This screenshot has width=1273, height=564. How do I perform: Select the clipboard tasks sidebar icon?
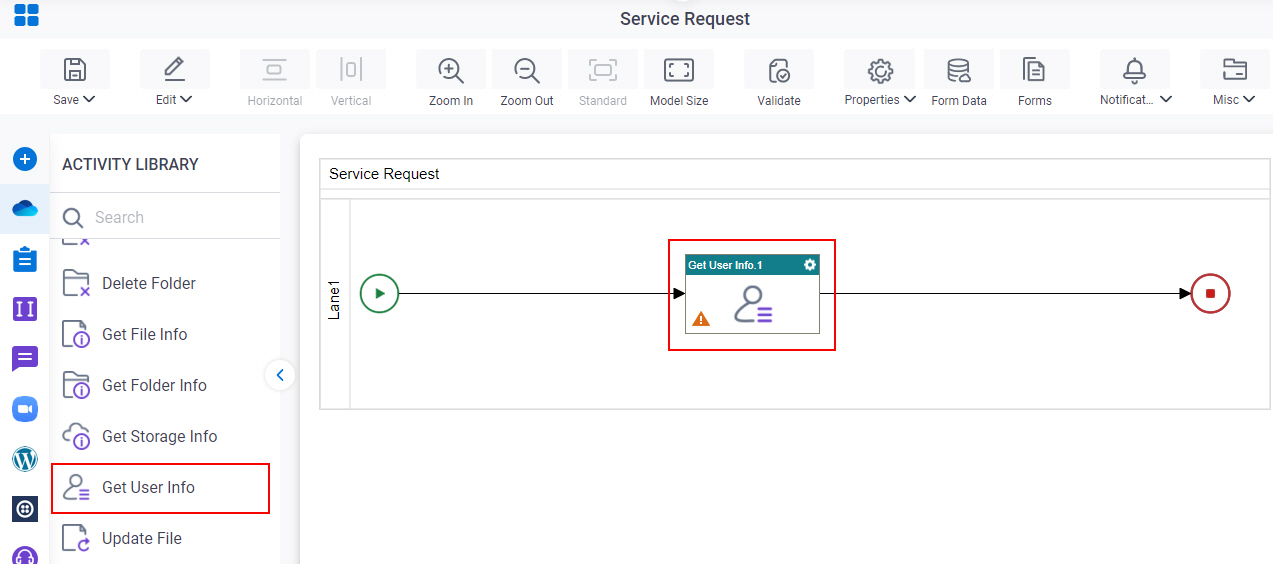tap(25, 259)
